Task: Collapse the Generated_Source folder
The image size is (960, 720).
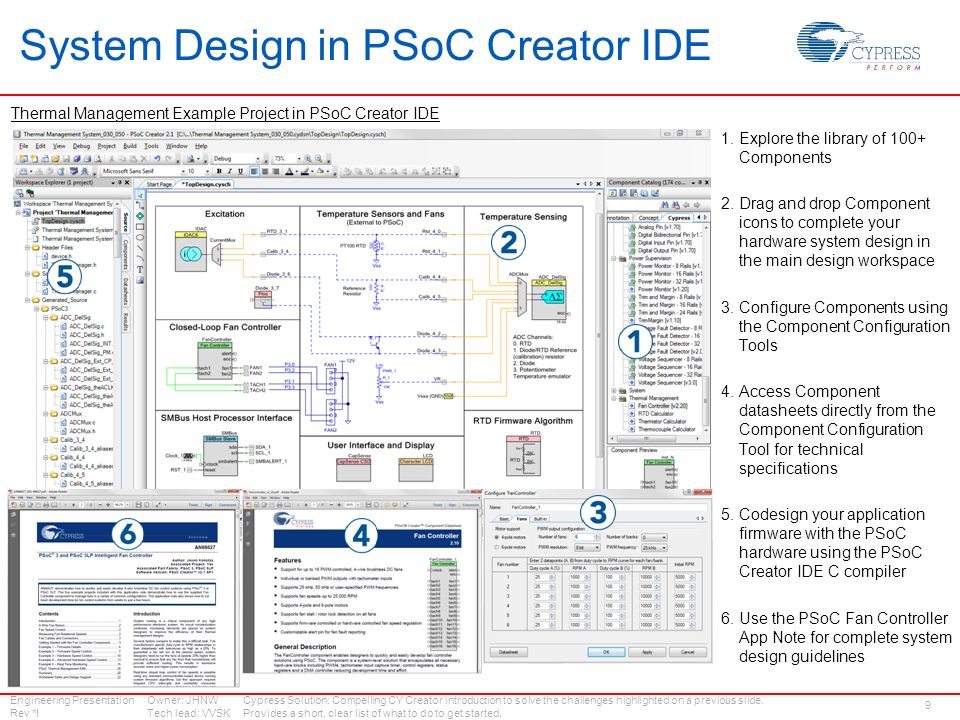Action: click(x=28, y=300)
